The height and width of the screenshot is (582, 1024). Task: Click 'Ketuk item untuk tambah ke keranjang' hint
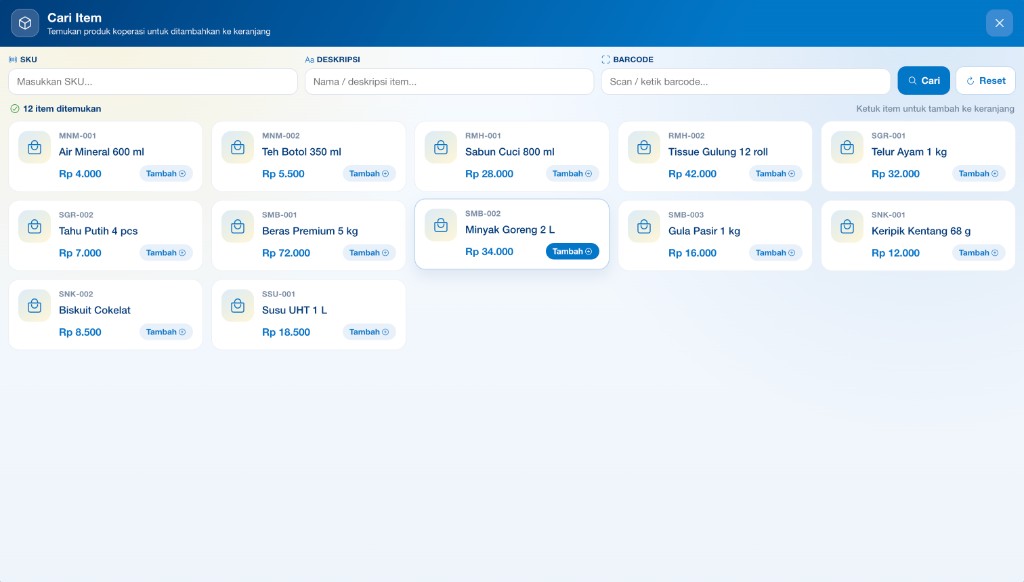[935, 108]
